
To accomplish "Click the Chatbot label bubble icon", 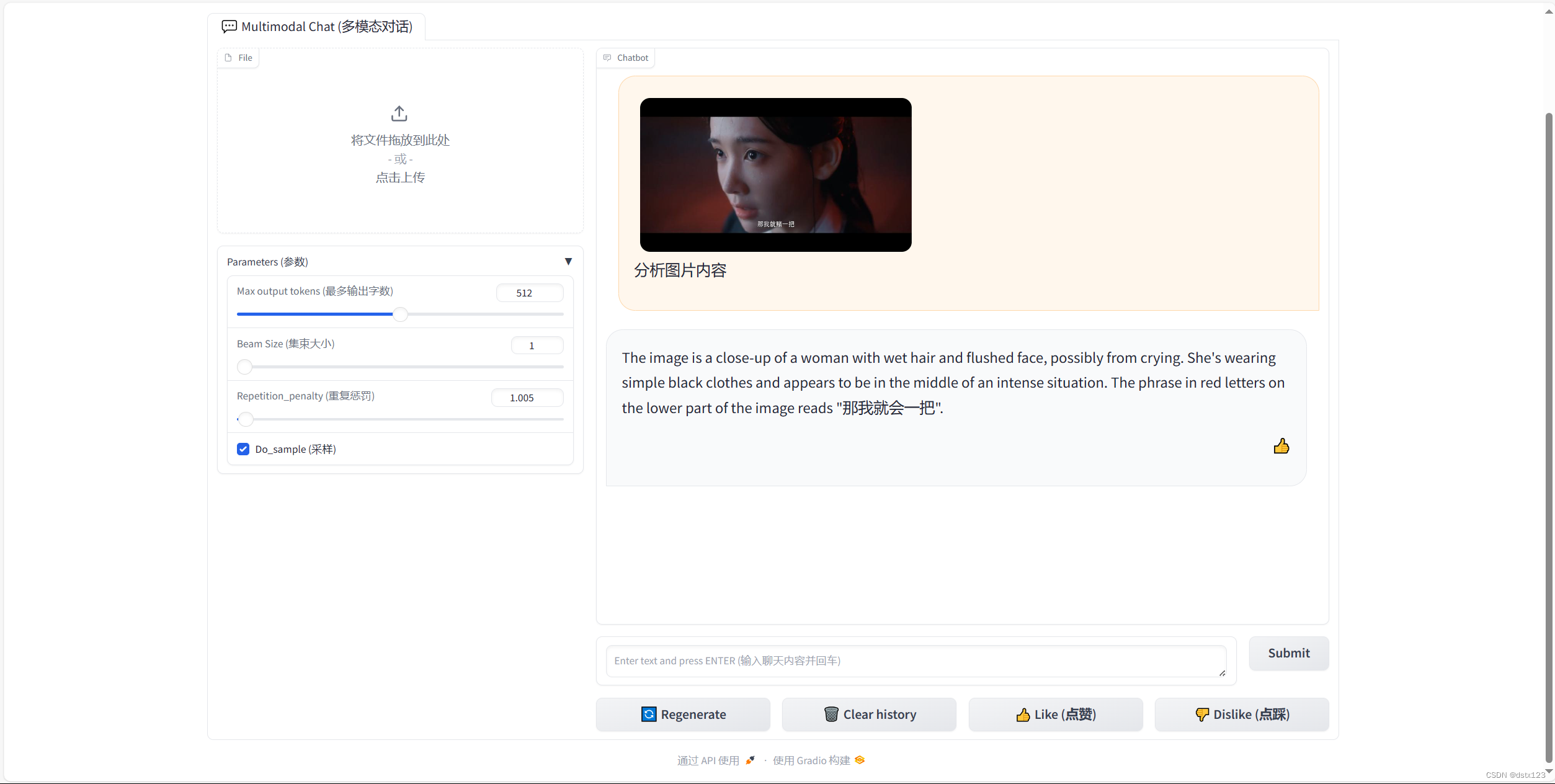I will tap(607, 58).
